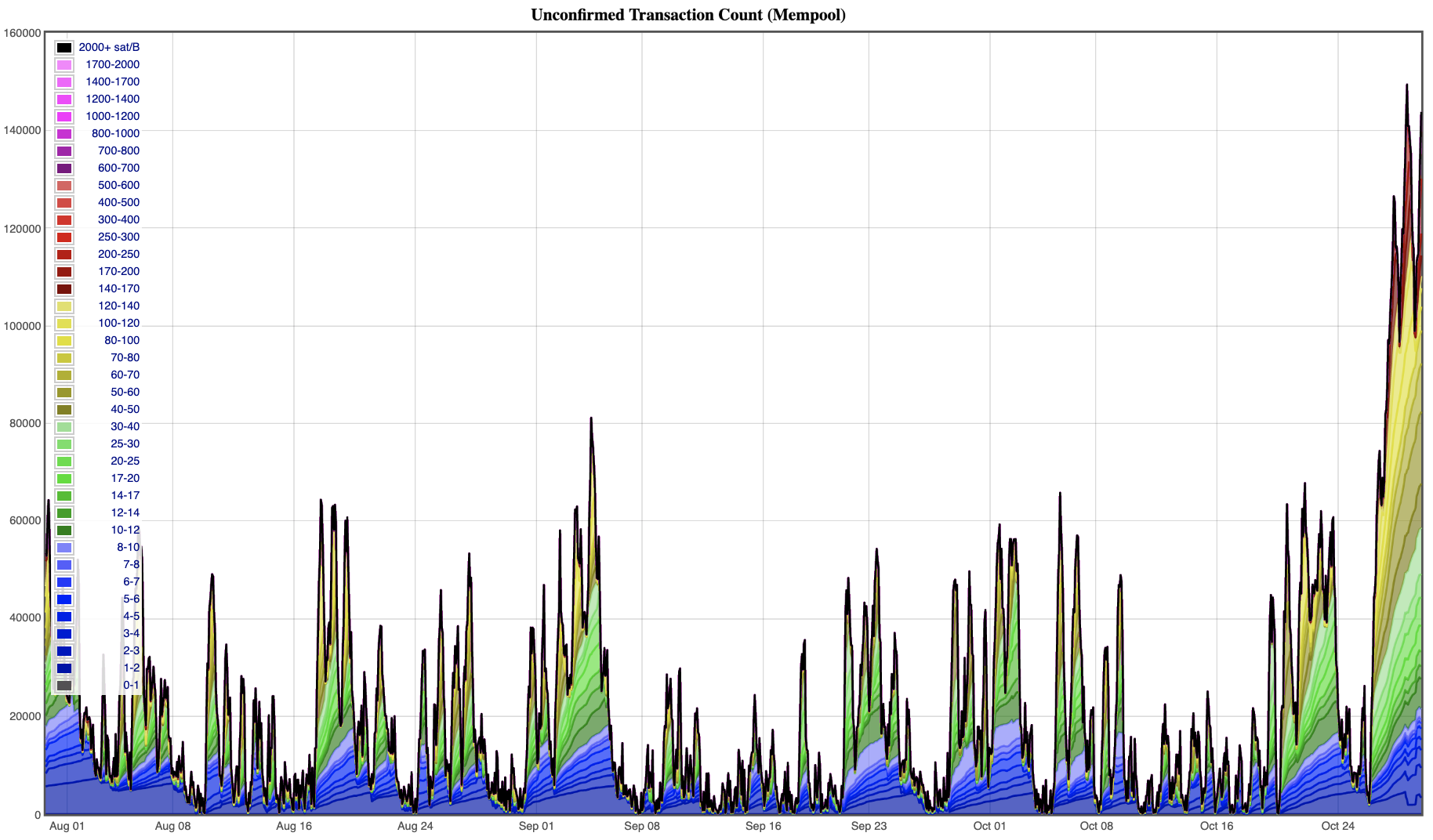
Task: Click the black 2000+ sat/B legend swatch
Action: click(64, 48)
